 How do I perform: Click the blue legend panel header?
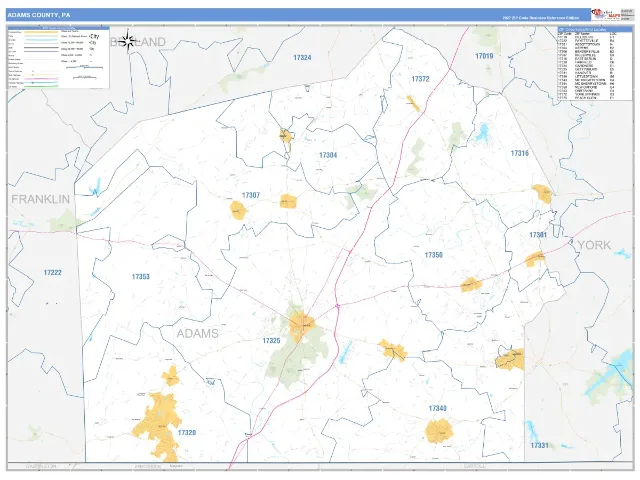(x=59, y=28)
